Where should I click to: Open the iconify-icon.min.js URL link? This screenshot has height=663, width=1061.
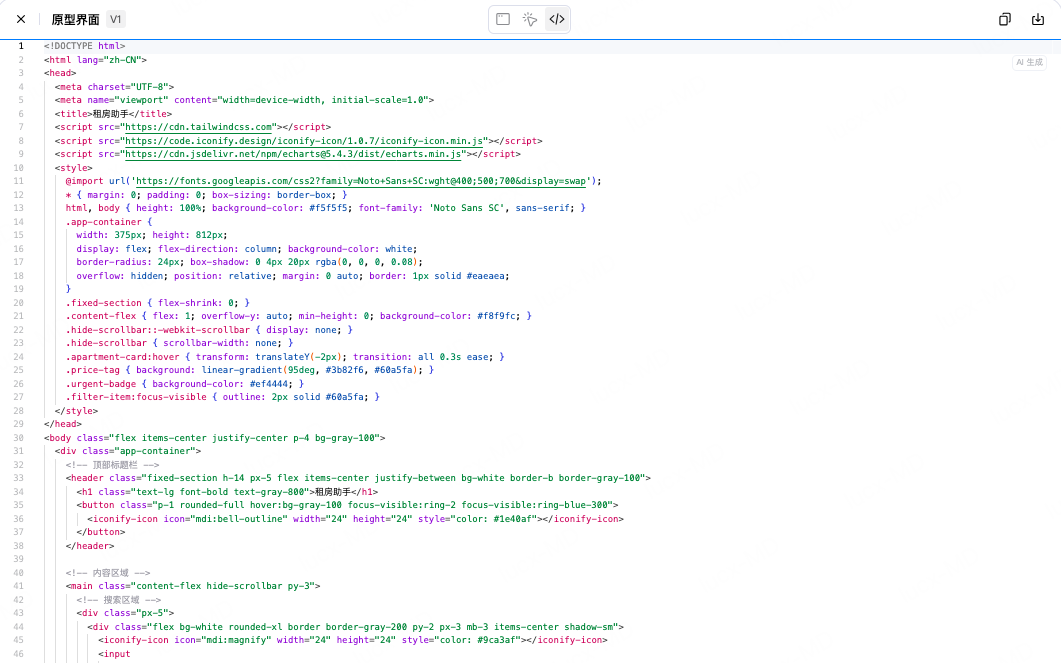pyautogui.click(x=304, y=141)
